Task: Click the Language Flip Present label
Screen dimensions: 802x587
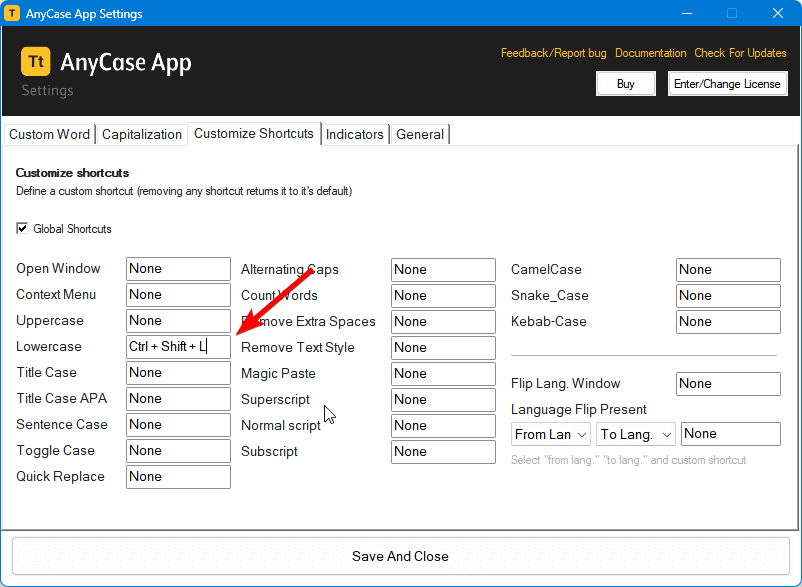Action: (579, 410)
